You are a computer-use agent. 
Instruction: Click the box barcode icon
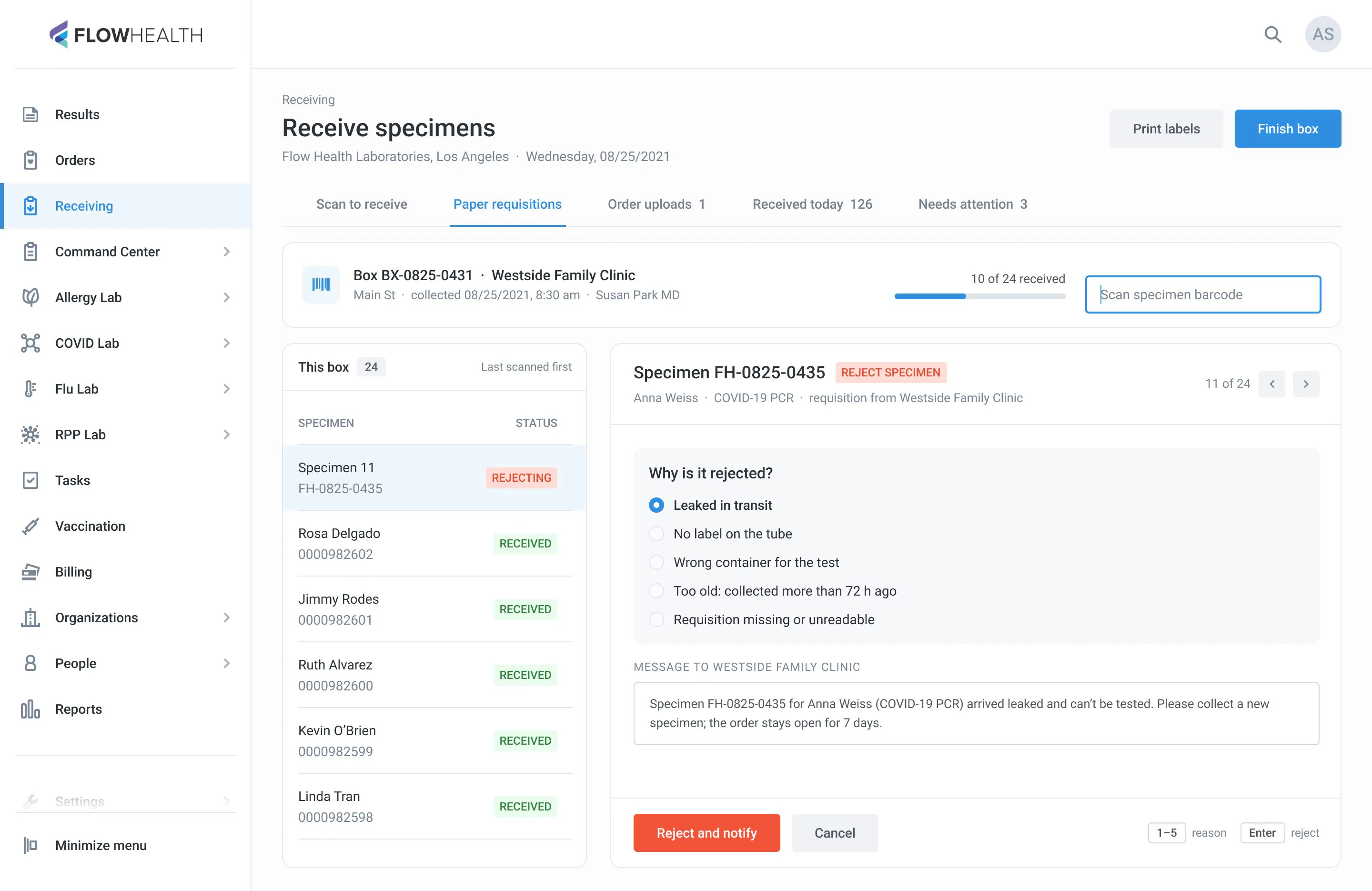(321, 284)
